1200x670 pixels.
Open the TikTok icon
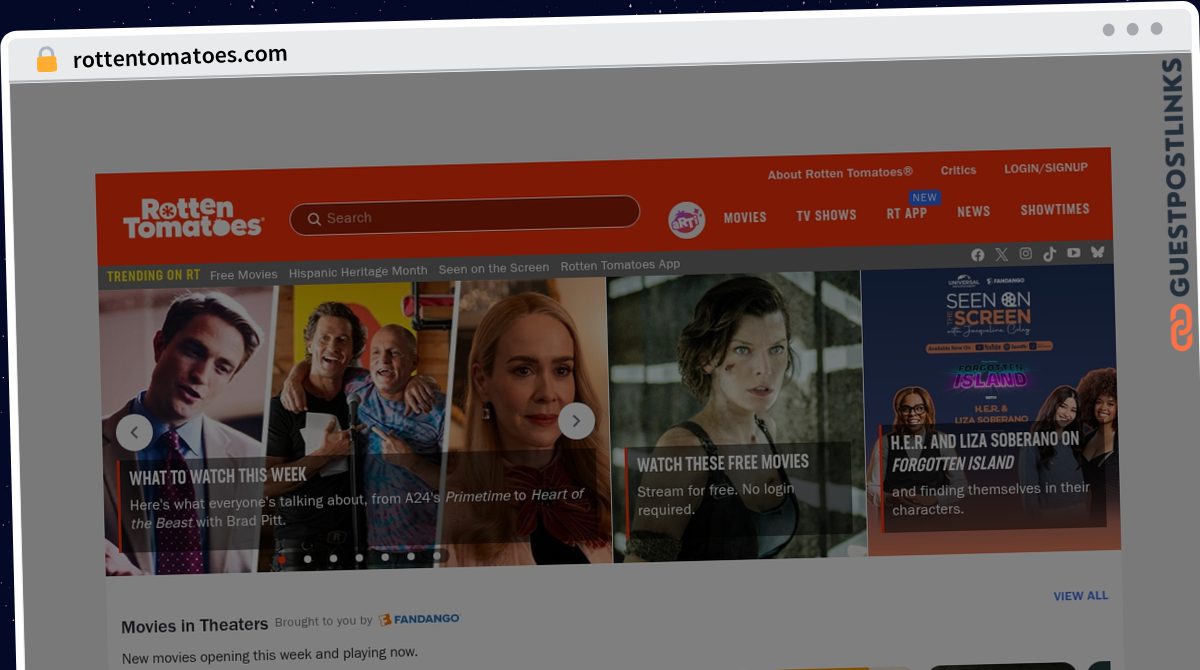1049,254
